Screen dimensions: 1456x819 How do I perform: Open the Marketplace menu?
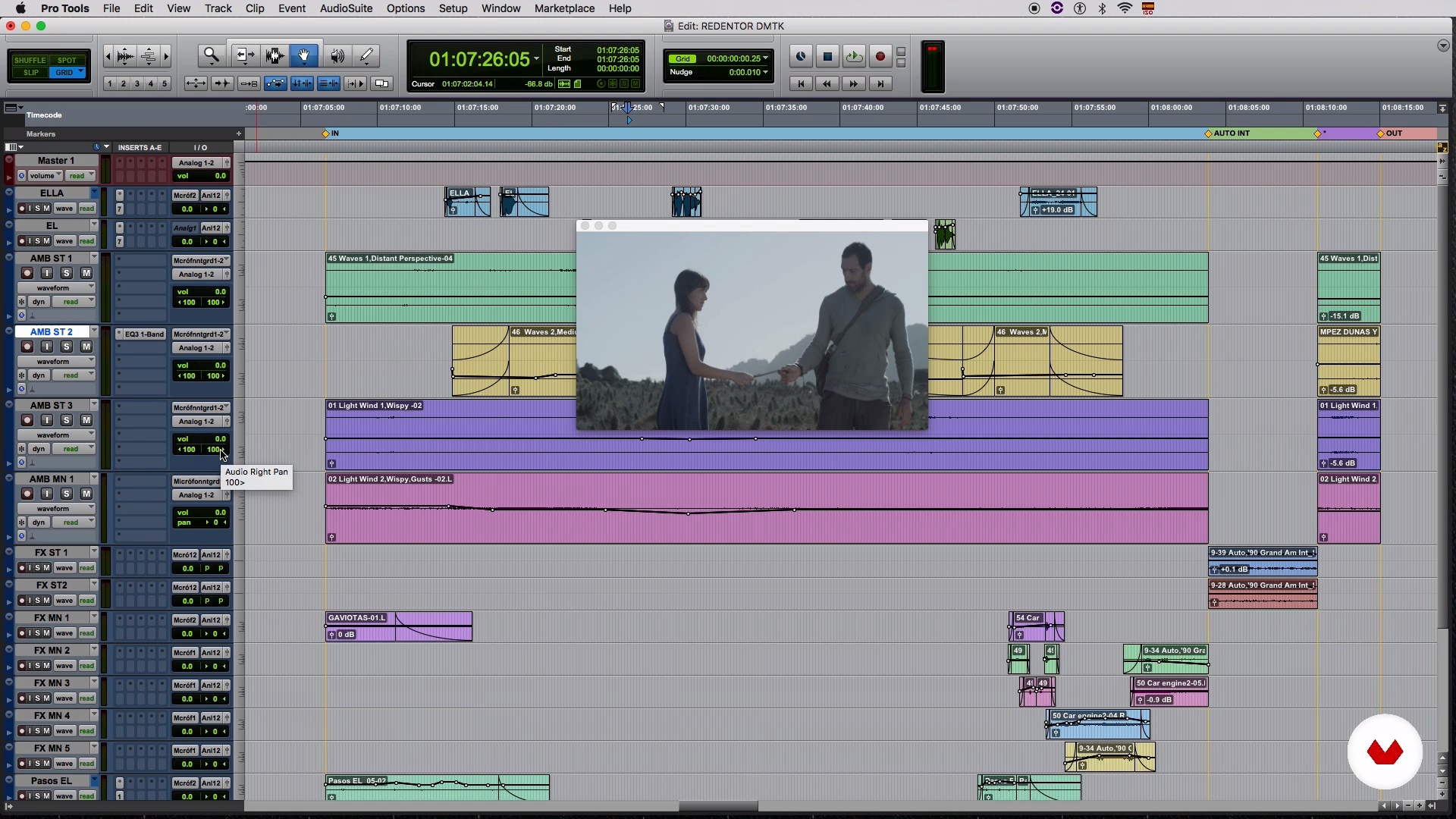click(x=564, y=8)
